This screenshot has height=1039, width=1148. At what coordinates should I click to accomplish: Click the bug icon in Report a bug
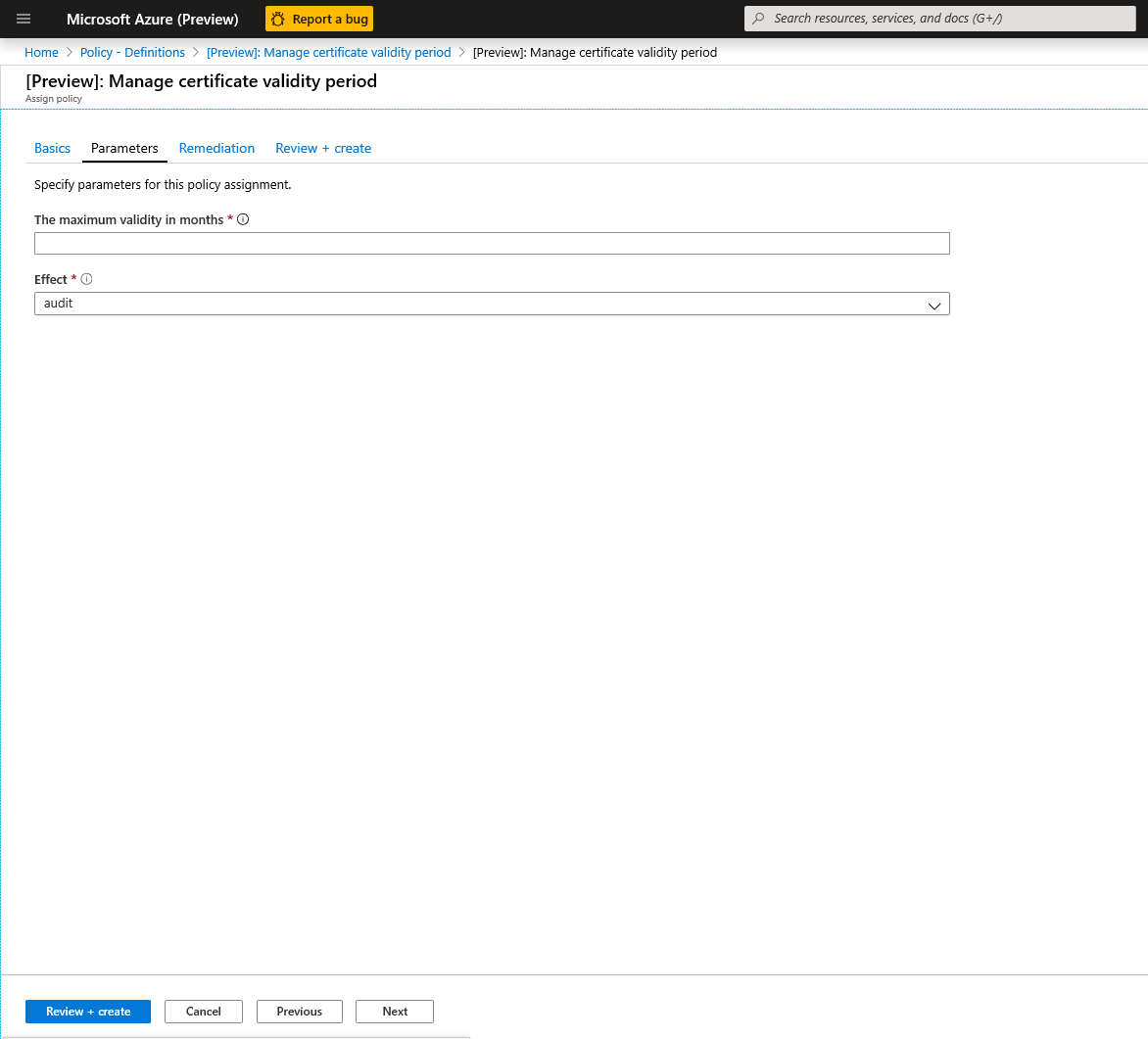pyautogui.click(x=277, y=18)
